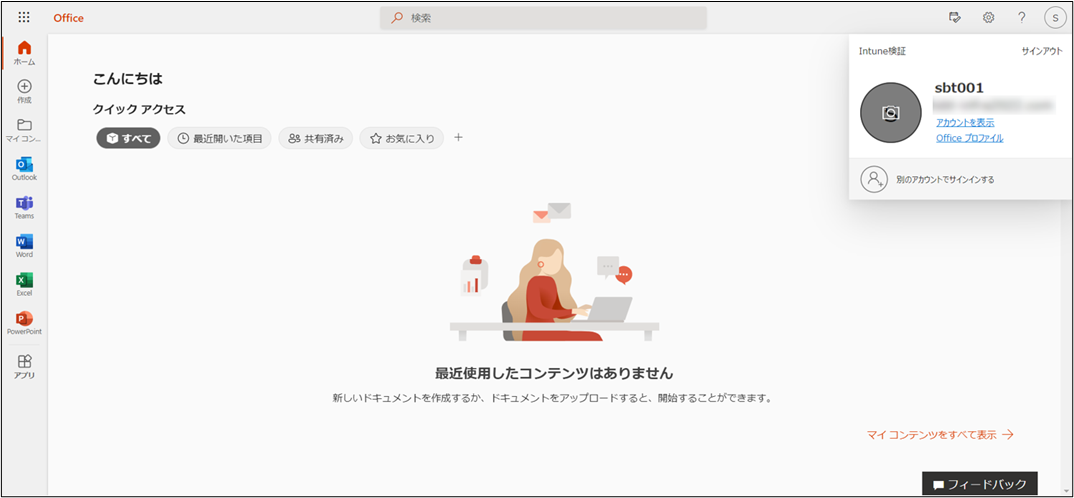1074x498 pixels.
Task: Open the フィードバック feedback button
Action: 979,484
